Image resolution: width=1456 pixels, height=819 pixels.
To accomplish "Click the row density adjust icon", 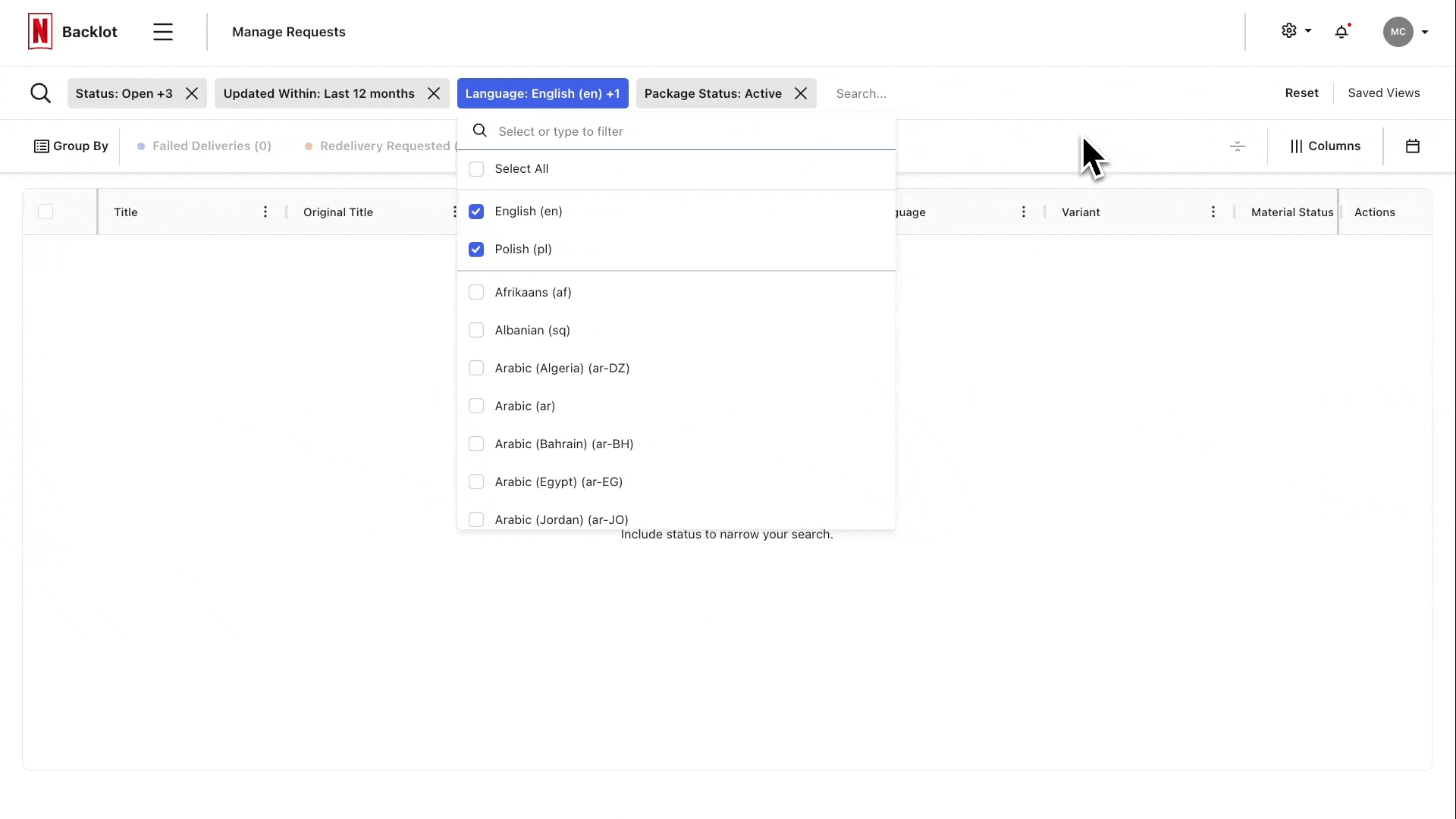I will tap(1237, 146).
